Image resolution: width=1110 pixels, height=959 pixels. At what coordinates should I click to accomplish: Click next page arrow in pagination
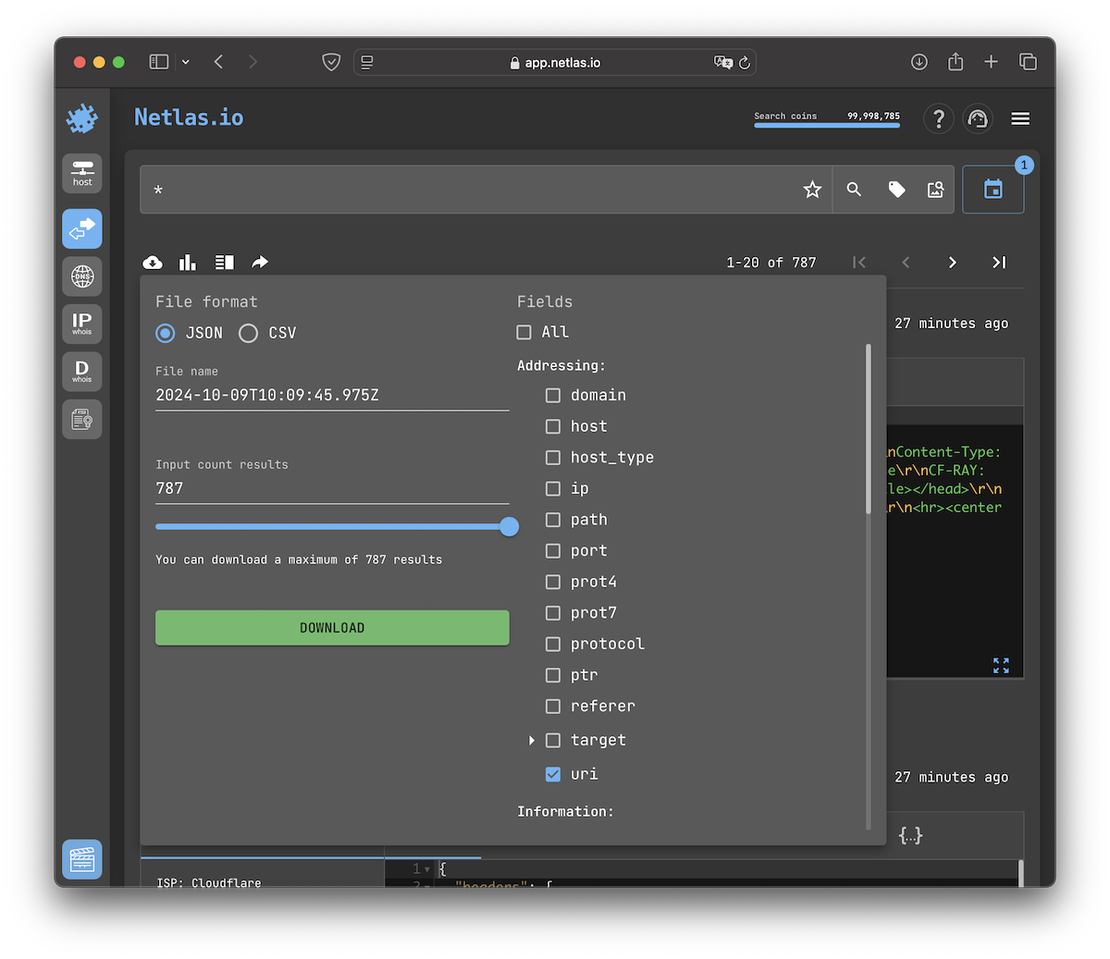tap(952, 262)
